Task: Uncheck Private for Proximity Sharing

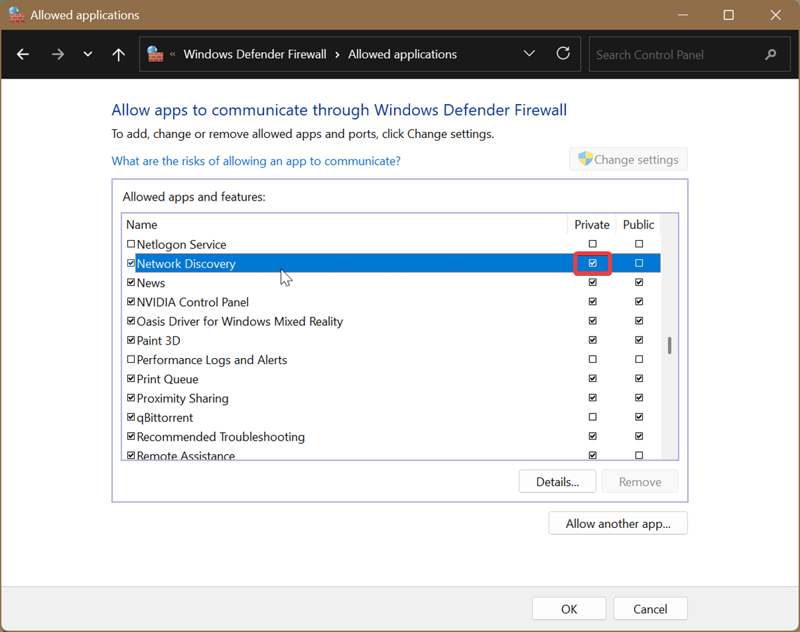Action: click(592, 397)
